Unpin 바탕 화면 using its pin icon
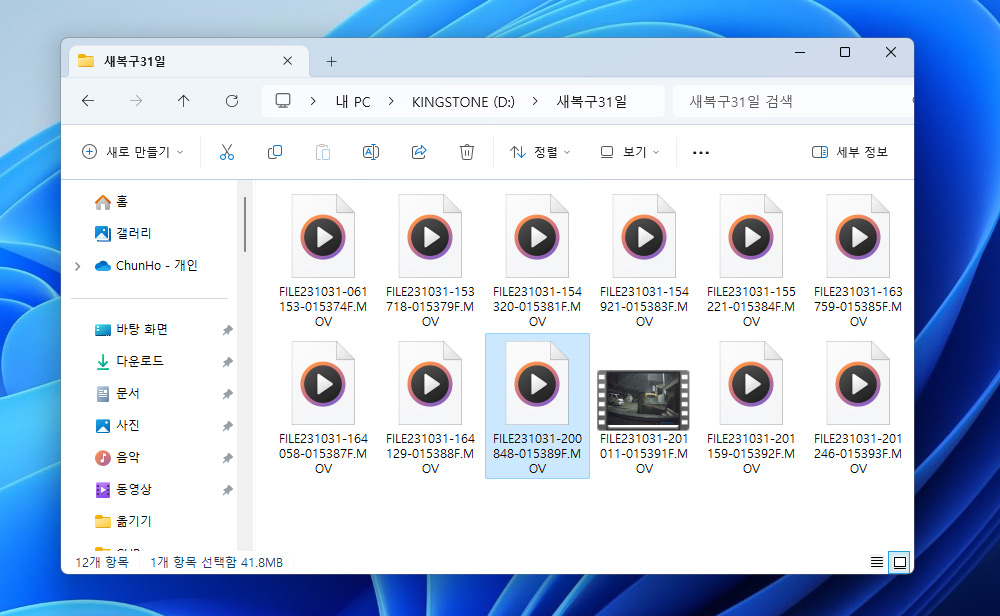 (227, 330)
